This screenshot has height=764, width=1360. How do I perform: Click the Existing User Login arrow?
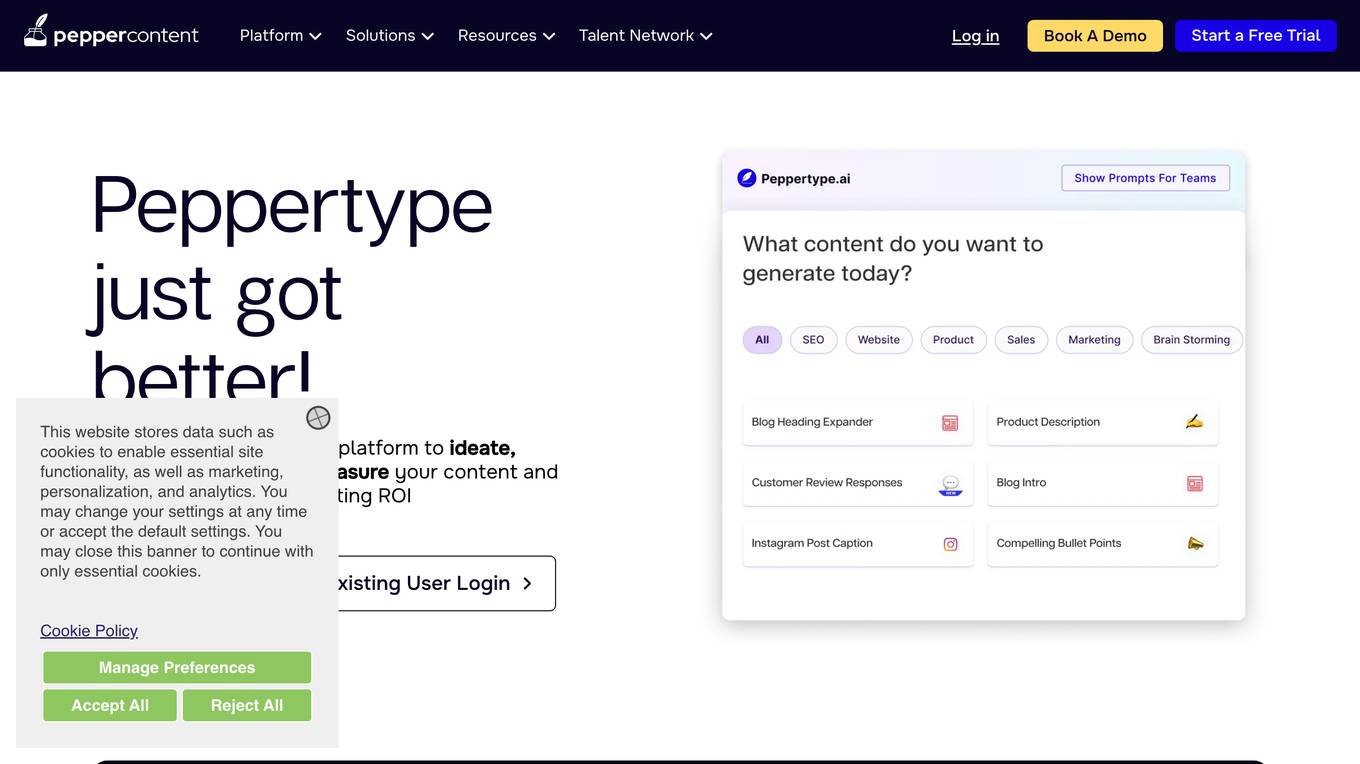528,583
